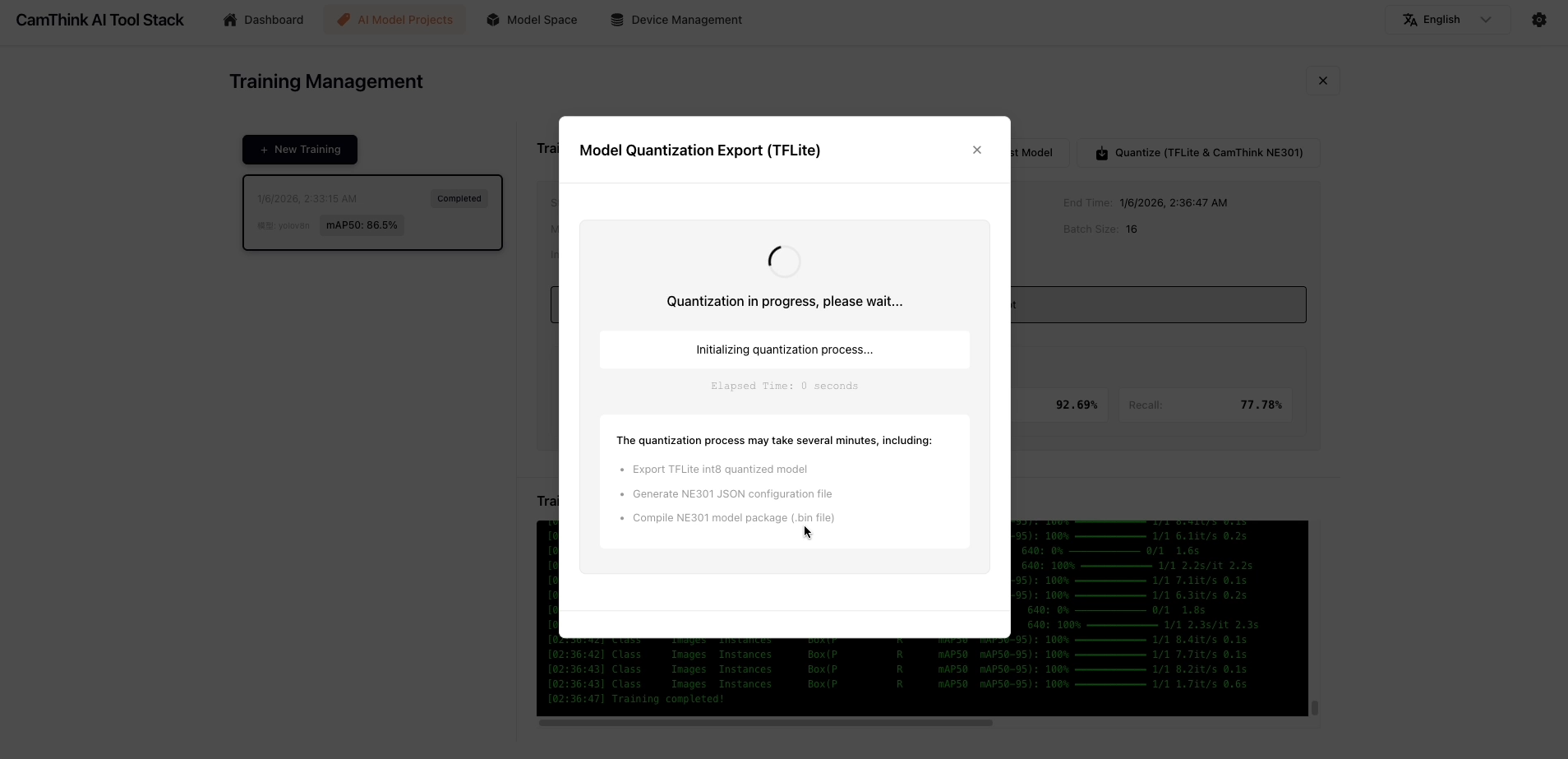Click the Completed status badge
Screen dimensions: 1568x759
459,199
